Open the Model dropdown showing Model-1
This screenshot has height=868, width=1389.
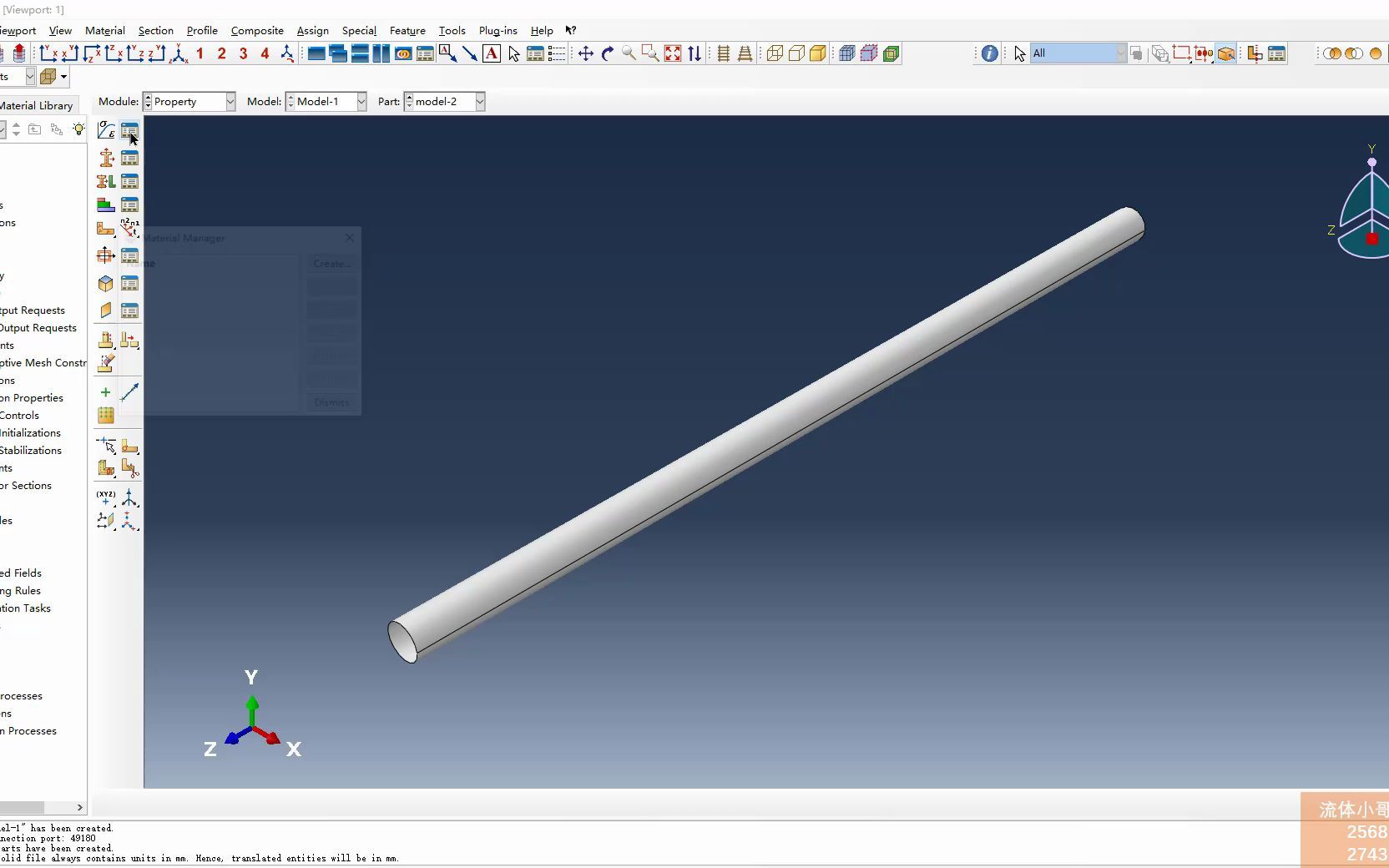point(360,101)
